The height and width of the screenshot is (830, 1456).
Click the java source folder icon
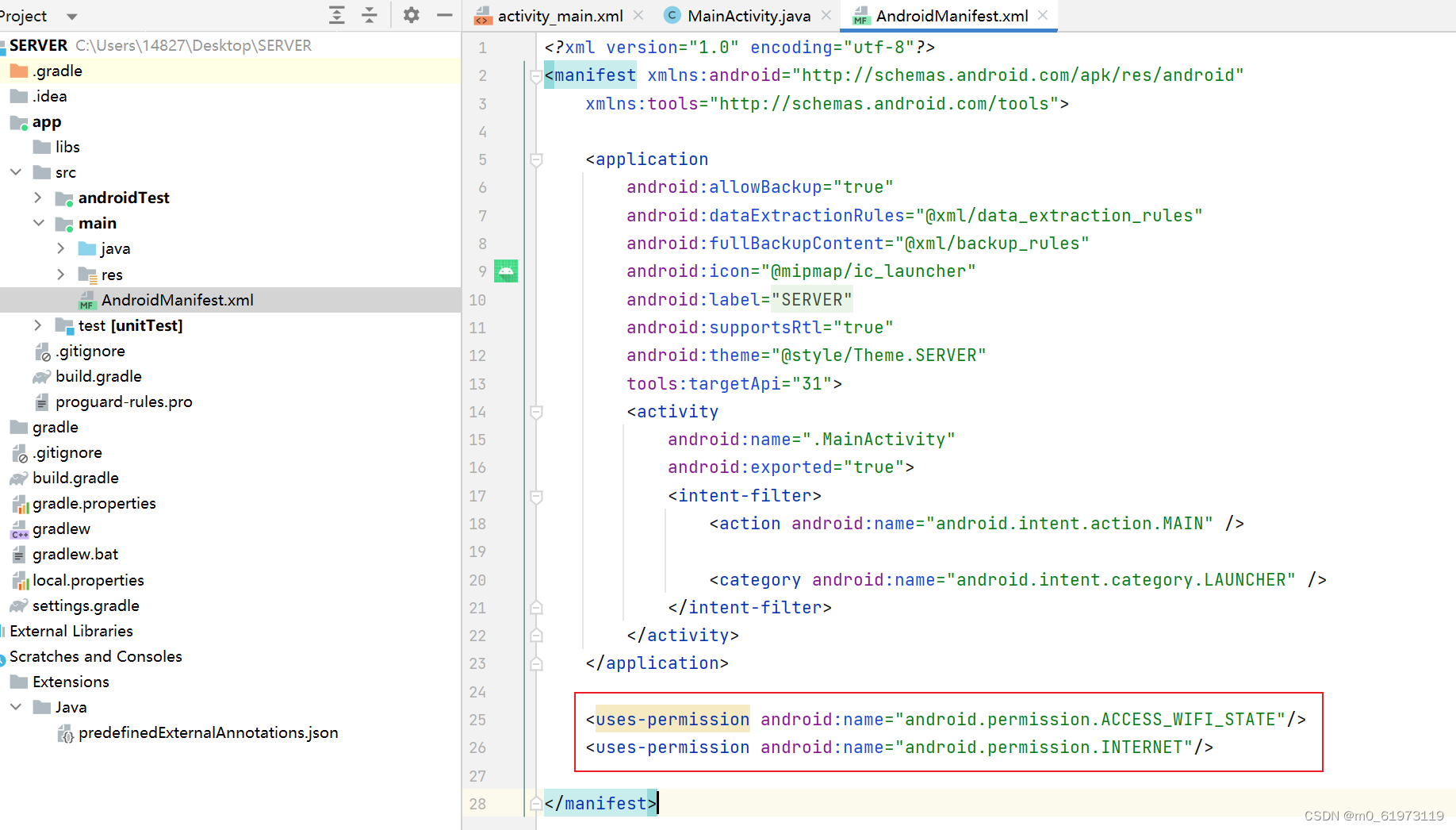coord(87,249)
